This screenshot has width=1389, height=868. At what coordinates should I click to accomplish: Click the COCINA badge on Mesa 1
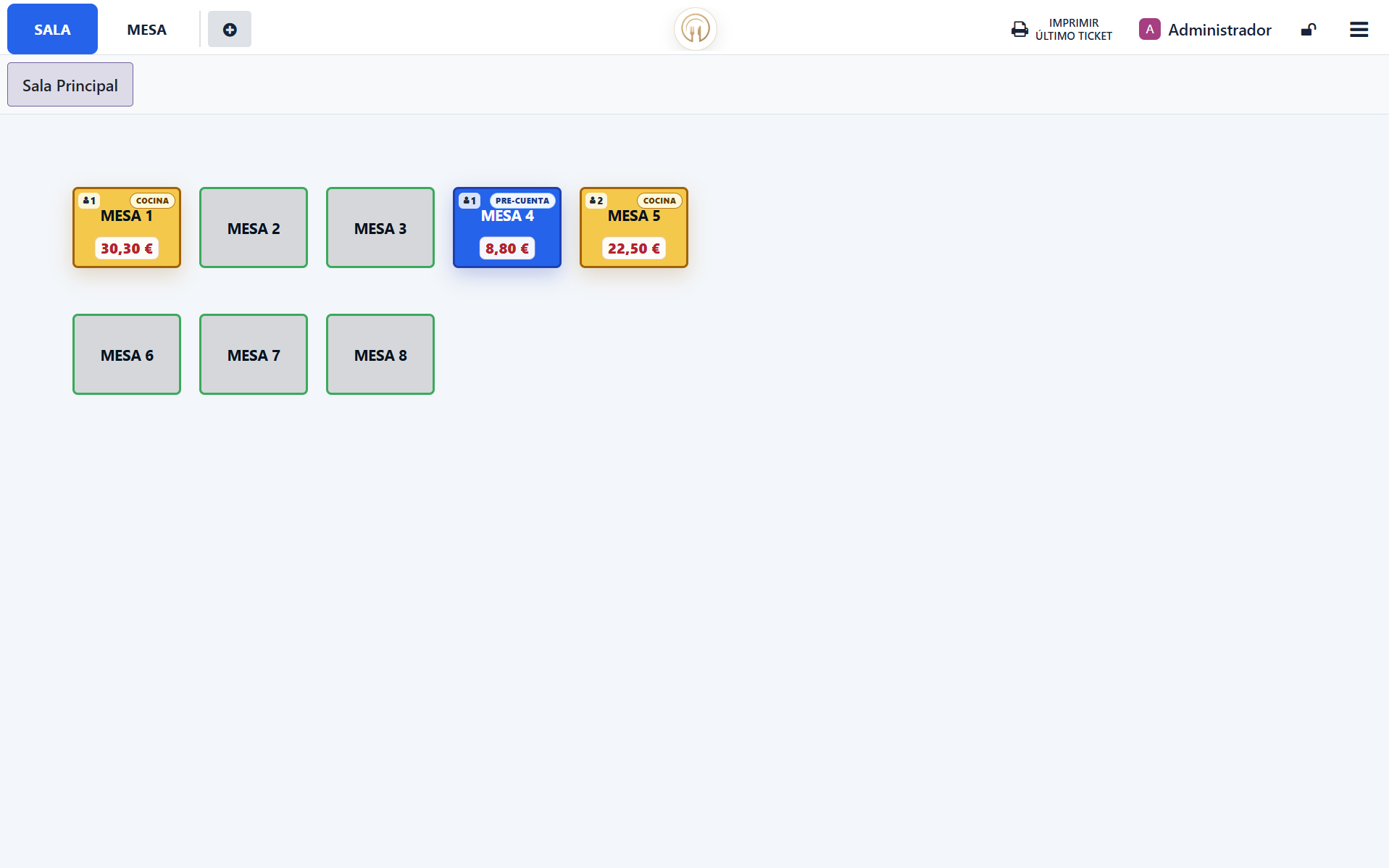click(152, 201)
